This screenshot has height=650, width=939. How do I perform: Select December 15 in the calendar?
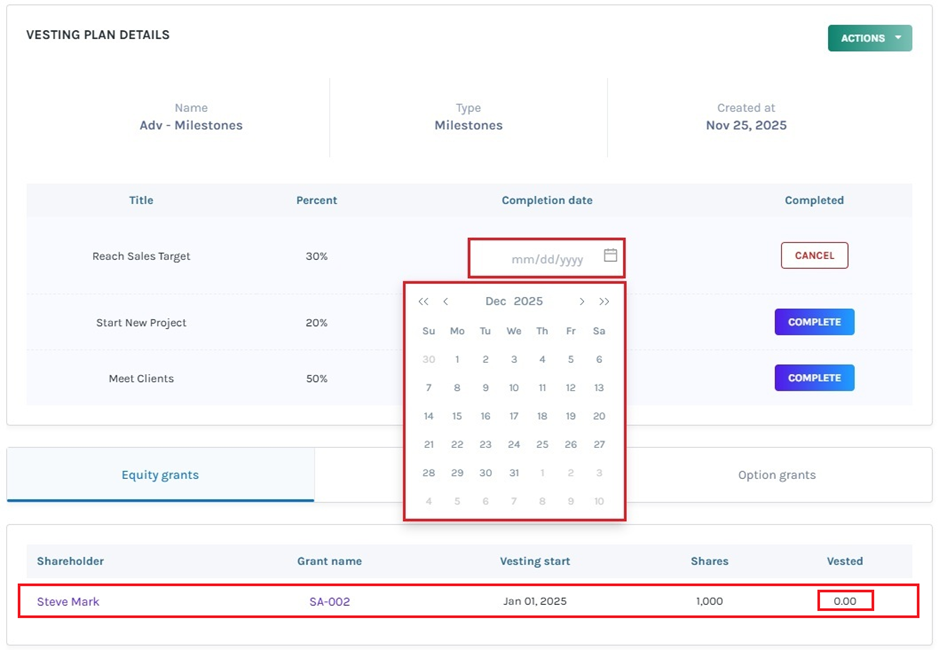[457, 416]
